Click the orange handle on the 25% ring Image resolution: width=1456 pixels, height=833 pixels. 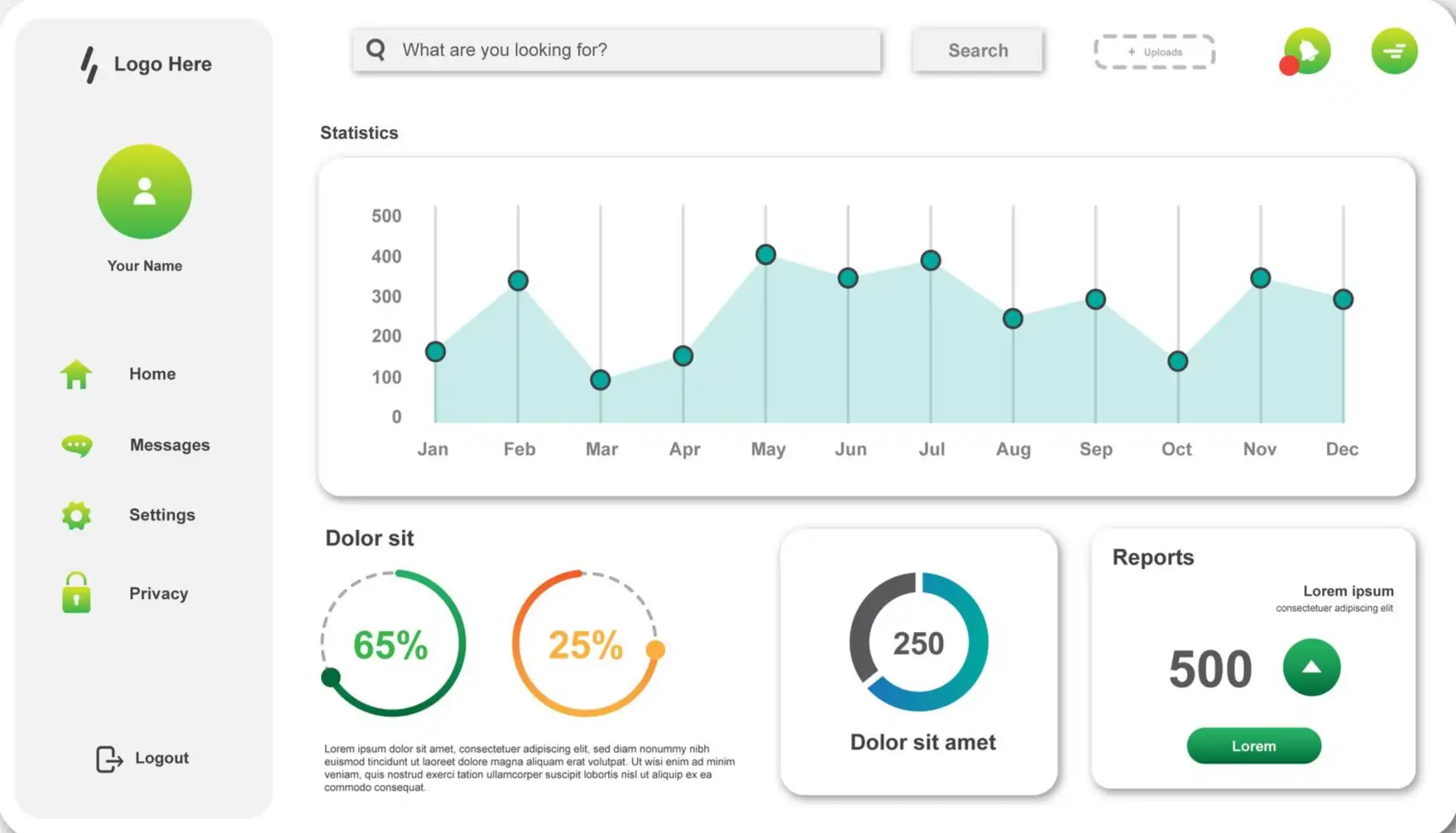(655, 649)
